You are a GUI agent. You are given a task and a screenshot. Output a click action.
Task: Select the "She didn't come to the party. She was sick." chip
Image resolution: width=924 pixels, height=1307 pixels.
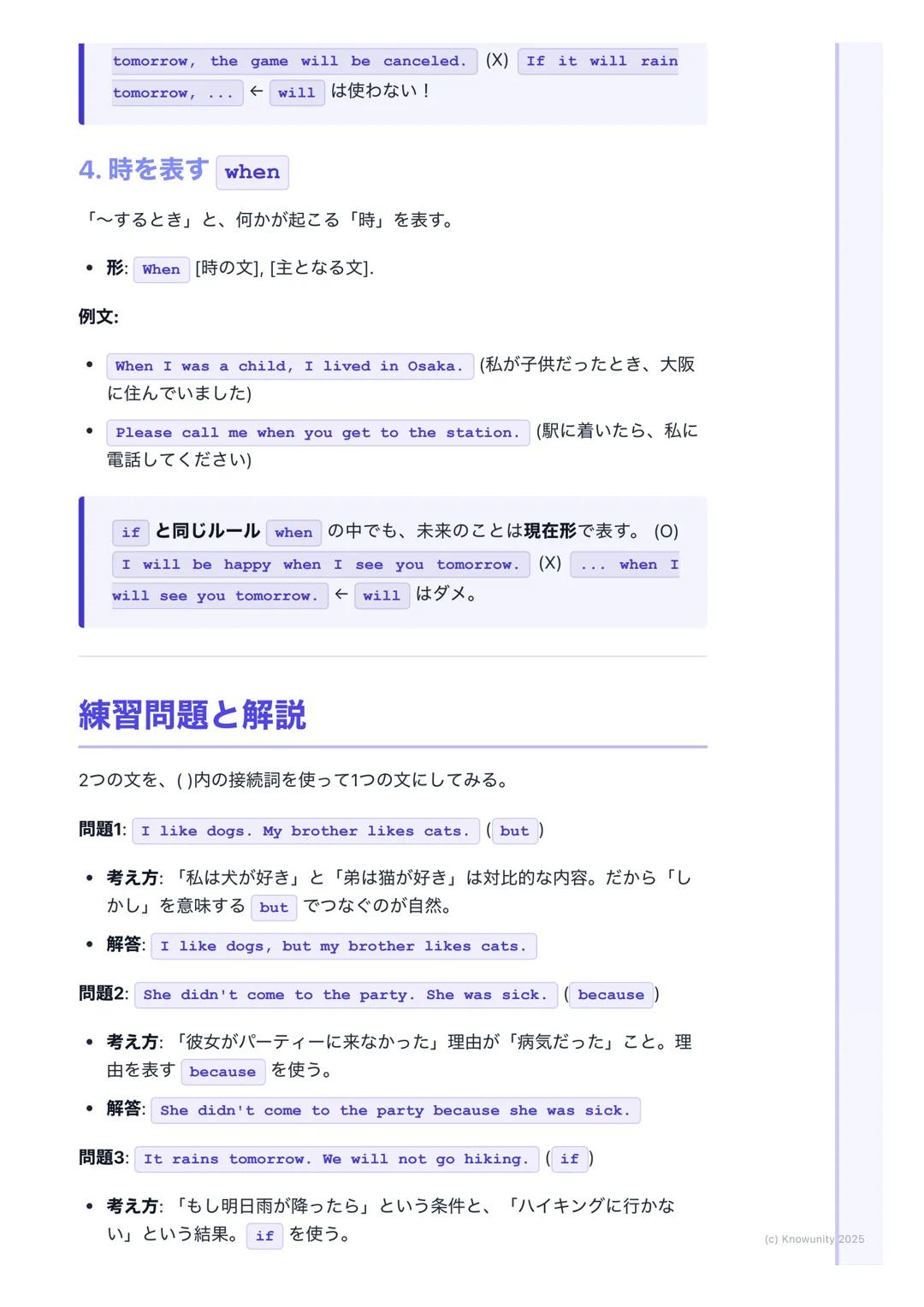pyautogui.click(x=346, y=995)
